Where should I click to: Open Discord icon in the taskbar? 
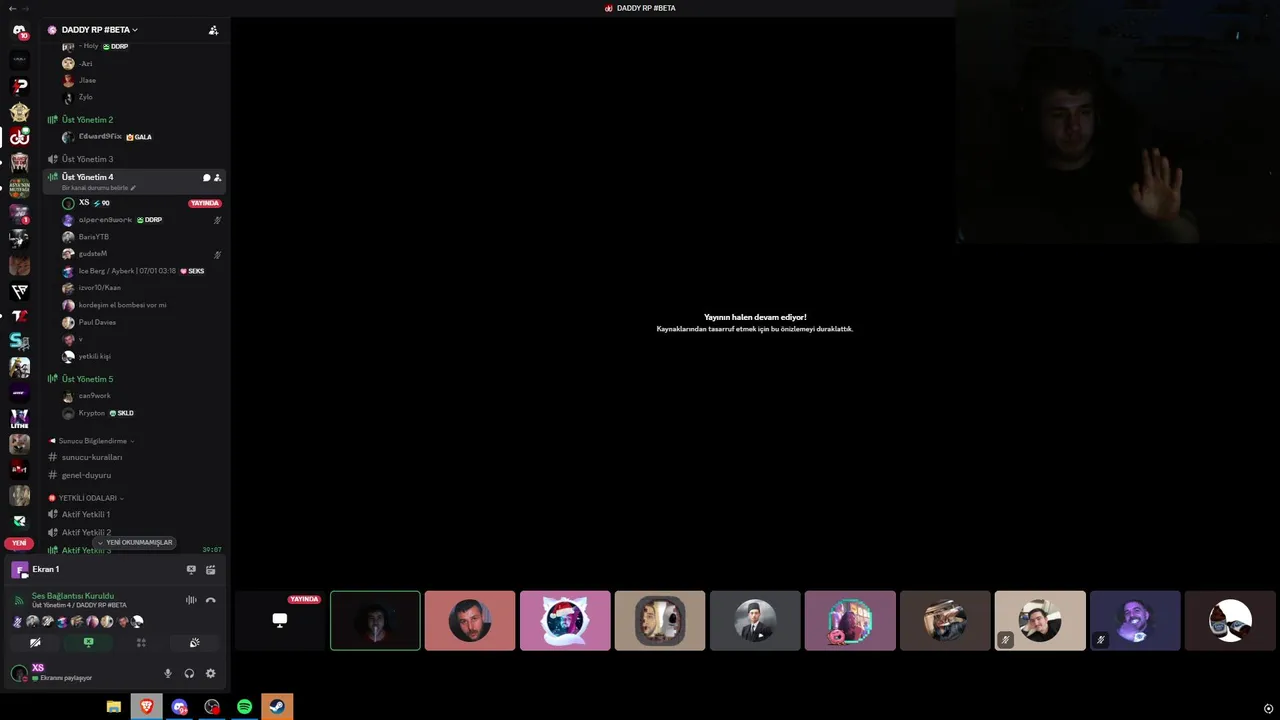[x=179, y=707]
